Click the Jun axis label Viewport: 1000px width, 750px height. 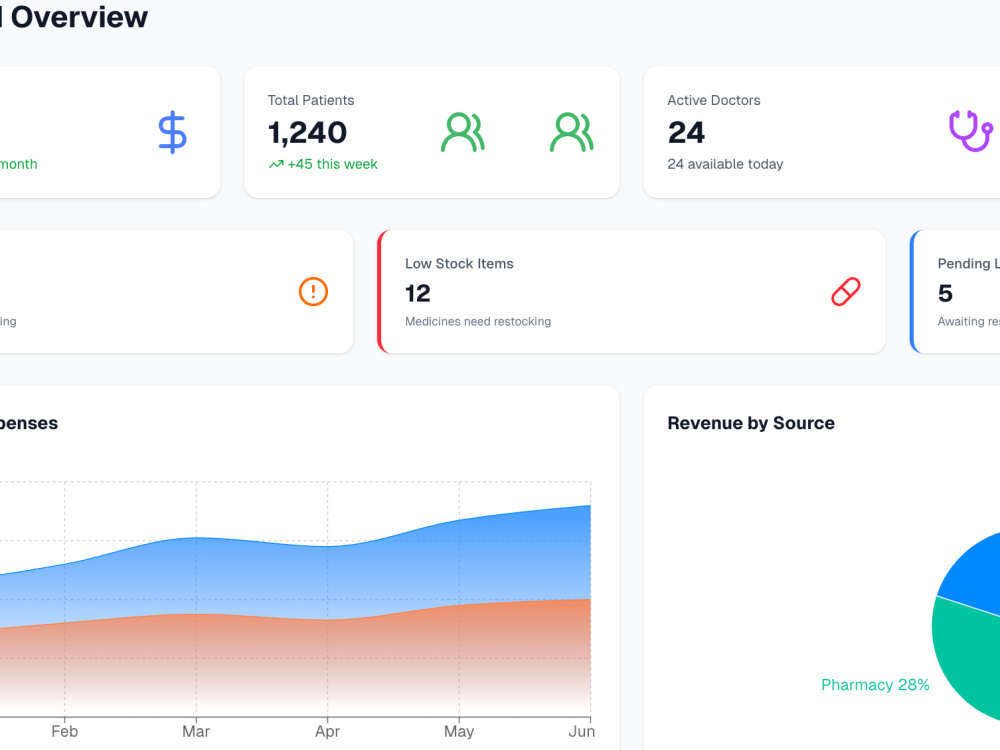coord(581,731)
